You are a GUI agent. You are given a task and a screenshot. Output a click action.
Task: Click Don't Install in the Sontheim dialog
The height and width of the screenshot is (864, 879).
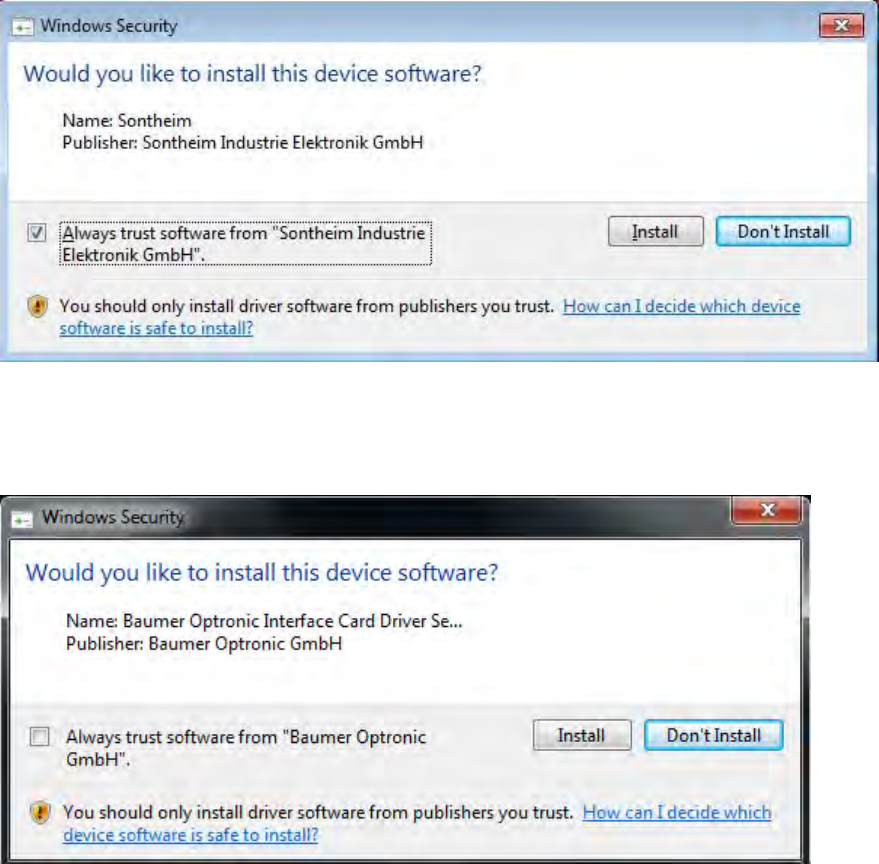pos(783,232)
